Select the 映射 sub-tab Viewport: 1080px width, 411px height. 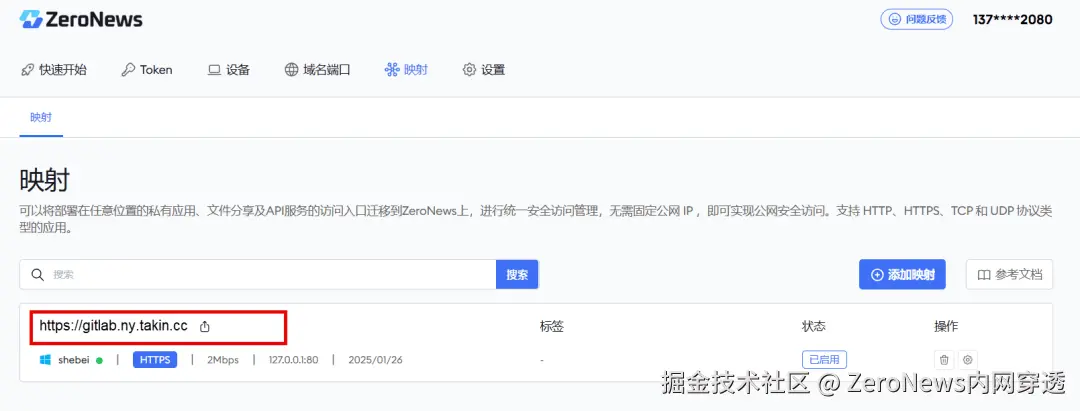[x=41, y=117]
